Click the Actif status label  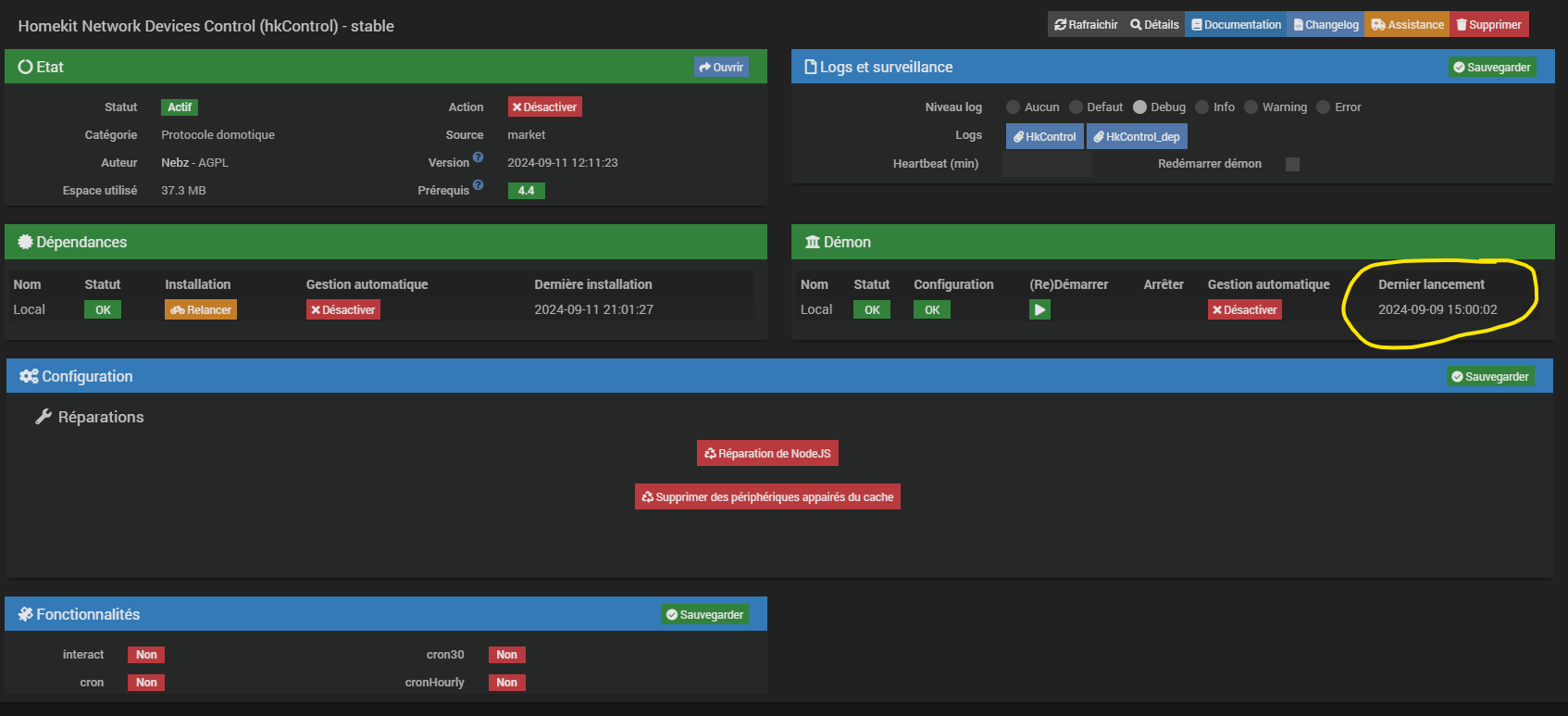click(x=180, y=107)
